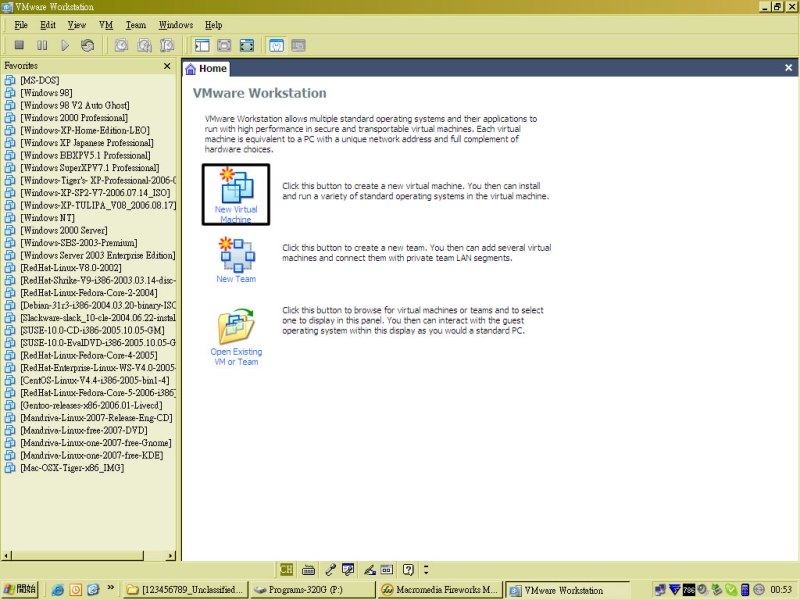Select [Windows-XP-Home-Edition-LEO] favorite
The width and height of the screenshot is (800, 600).
point(85,130)
